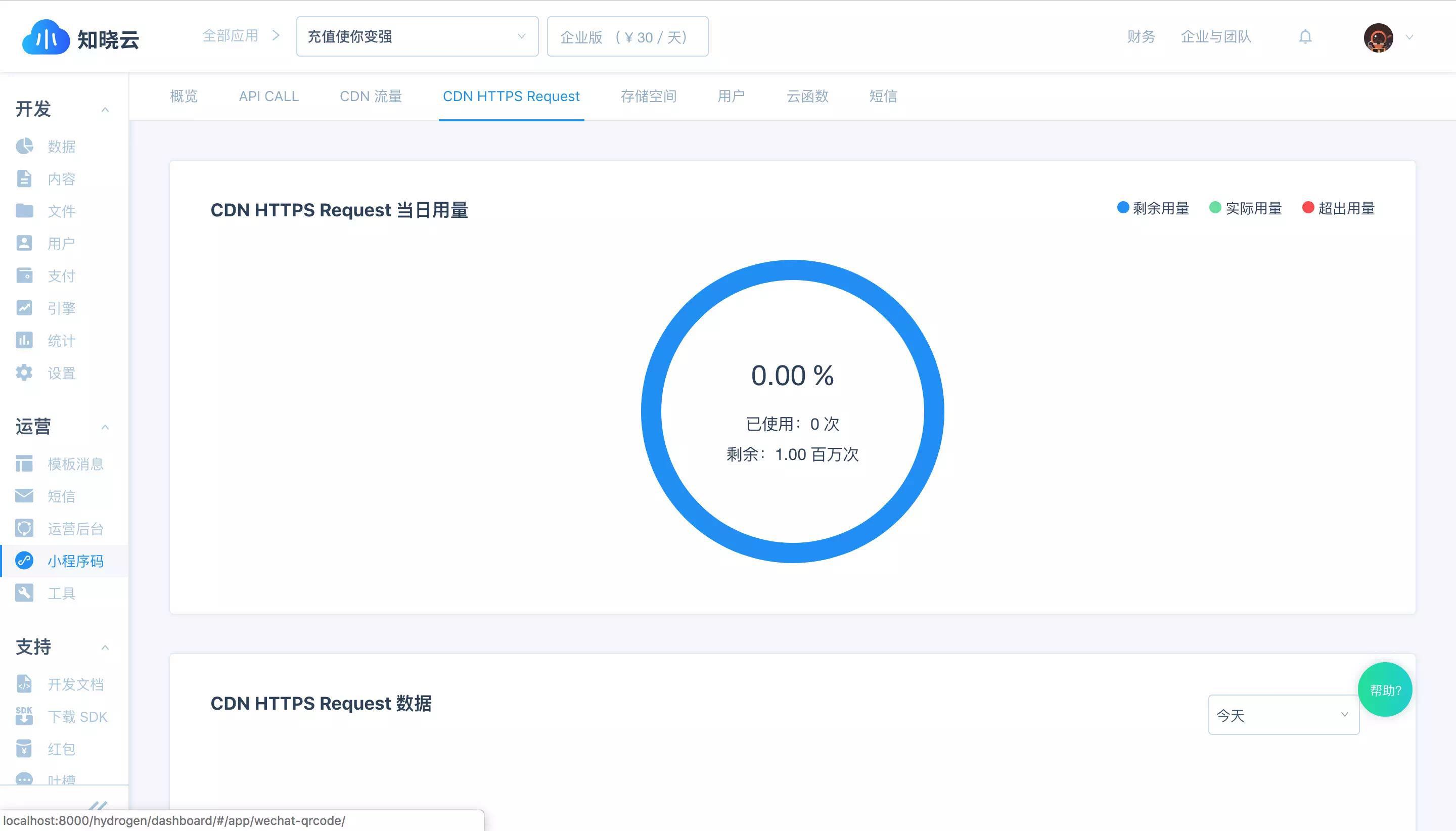Toggle 剩余用量 legend item

pyautogui.click(x=1153, y=208)
